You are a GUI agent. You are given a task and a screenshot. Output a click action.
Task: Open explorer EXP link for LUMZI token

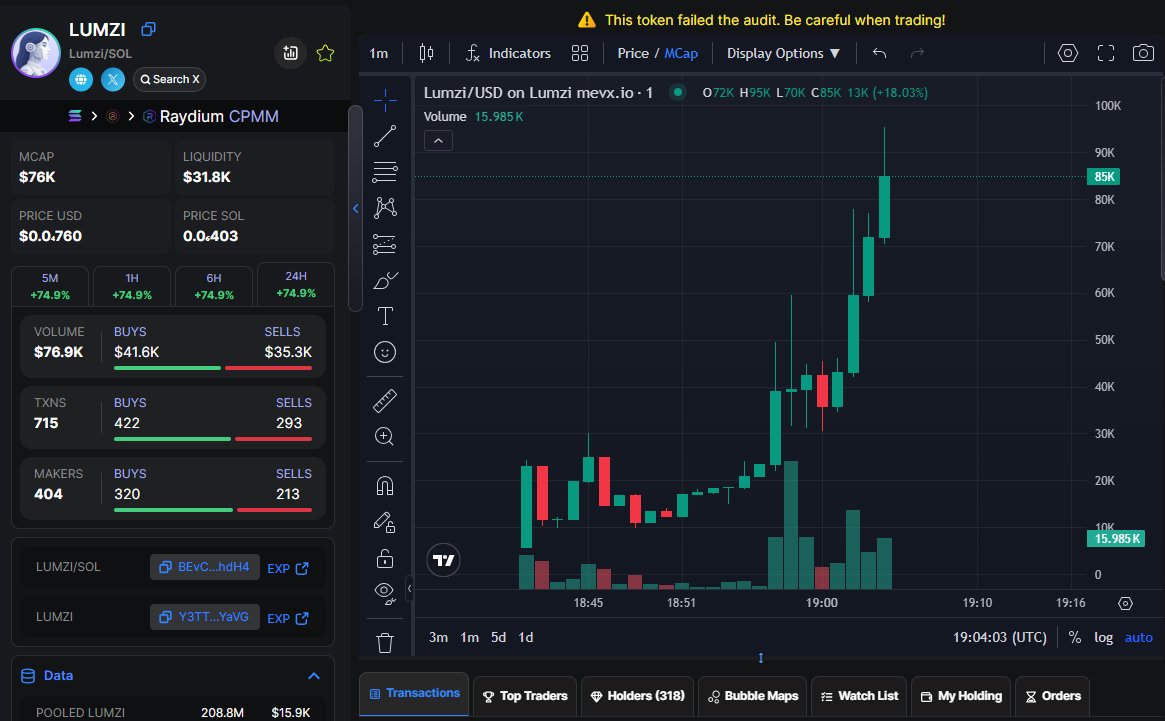point(288,618)
